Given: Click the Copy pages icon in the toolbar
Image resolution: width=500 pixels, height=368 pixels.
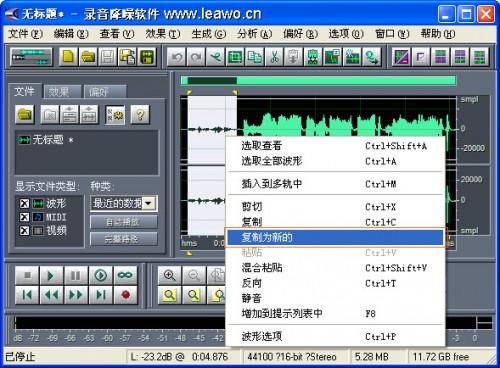Looking at the screenshot, I should 255,57.
